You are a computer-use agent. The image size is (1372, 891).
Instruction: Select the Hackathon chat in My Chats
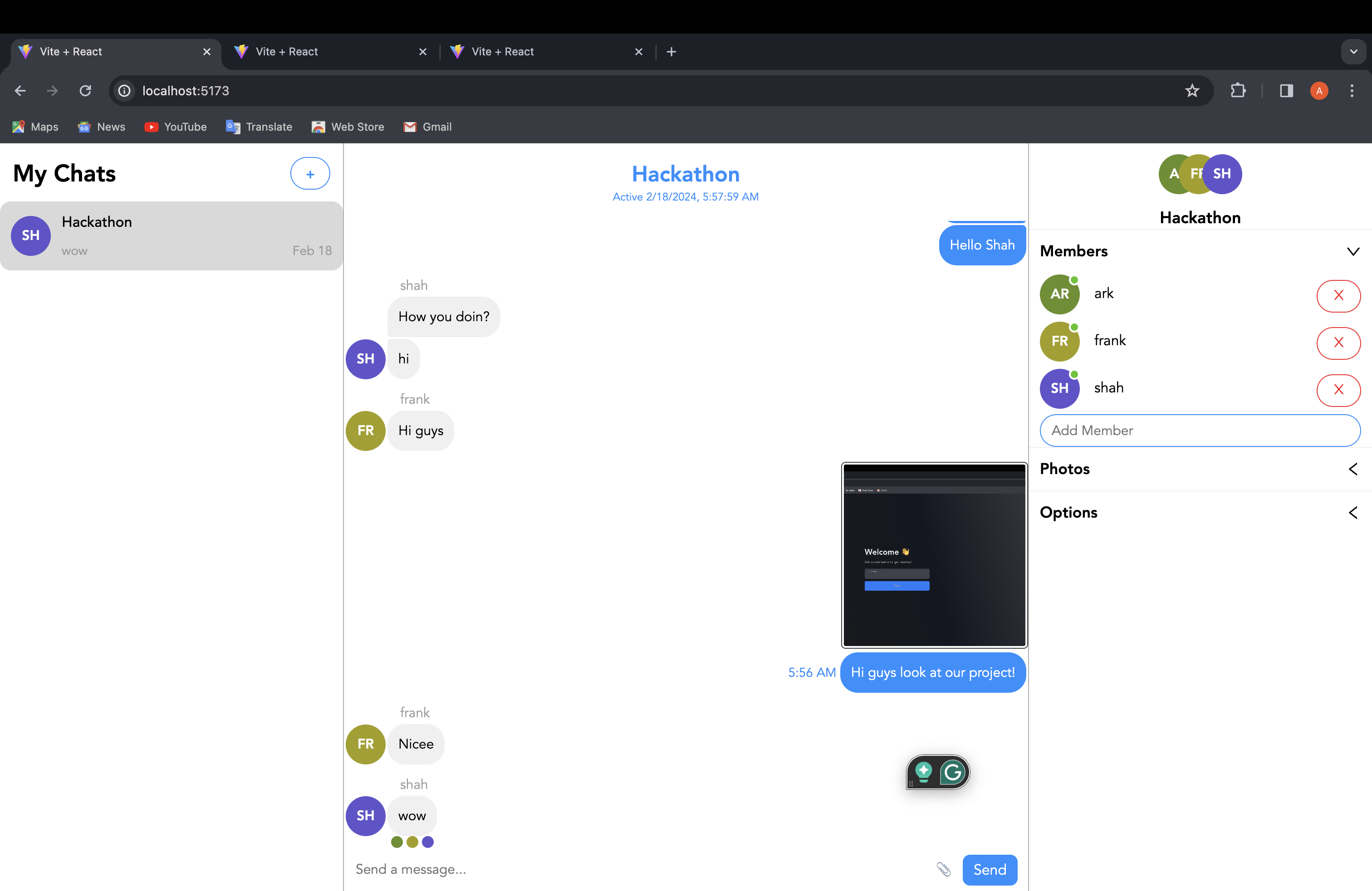171,236
